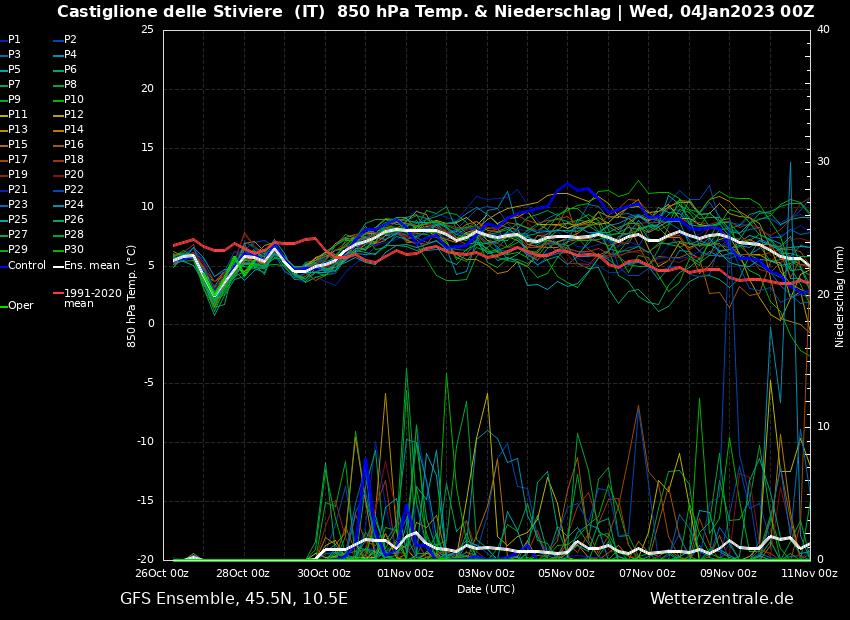Select the 26Oct 00z date tick
The width and height of the screenshot is (850, 620).
162,573
